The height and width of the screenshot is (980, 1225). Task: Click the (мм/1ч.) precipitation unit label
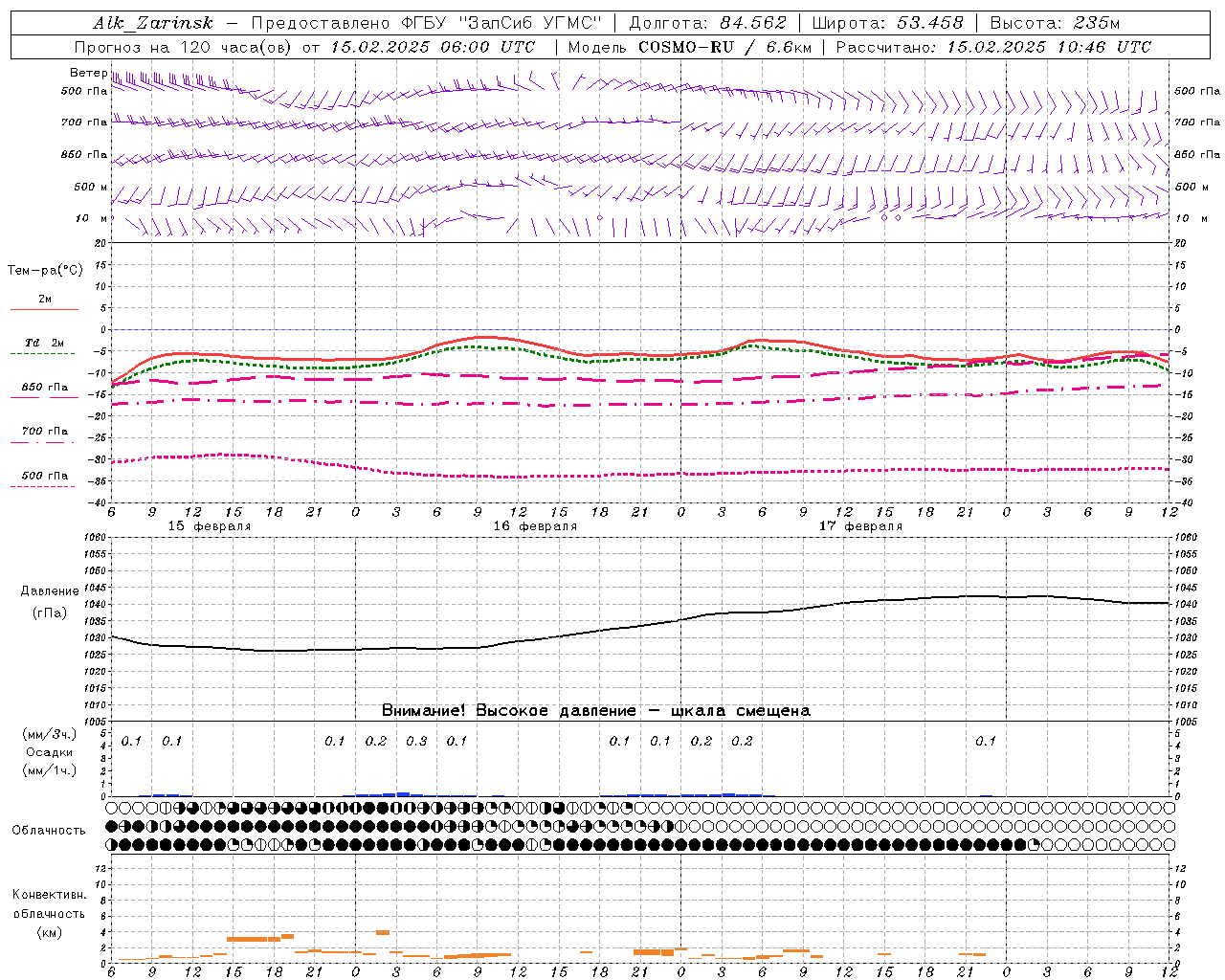pos(50,770)
